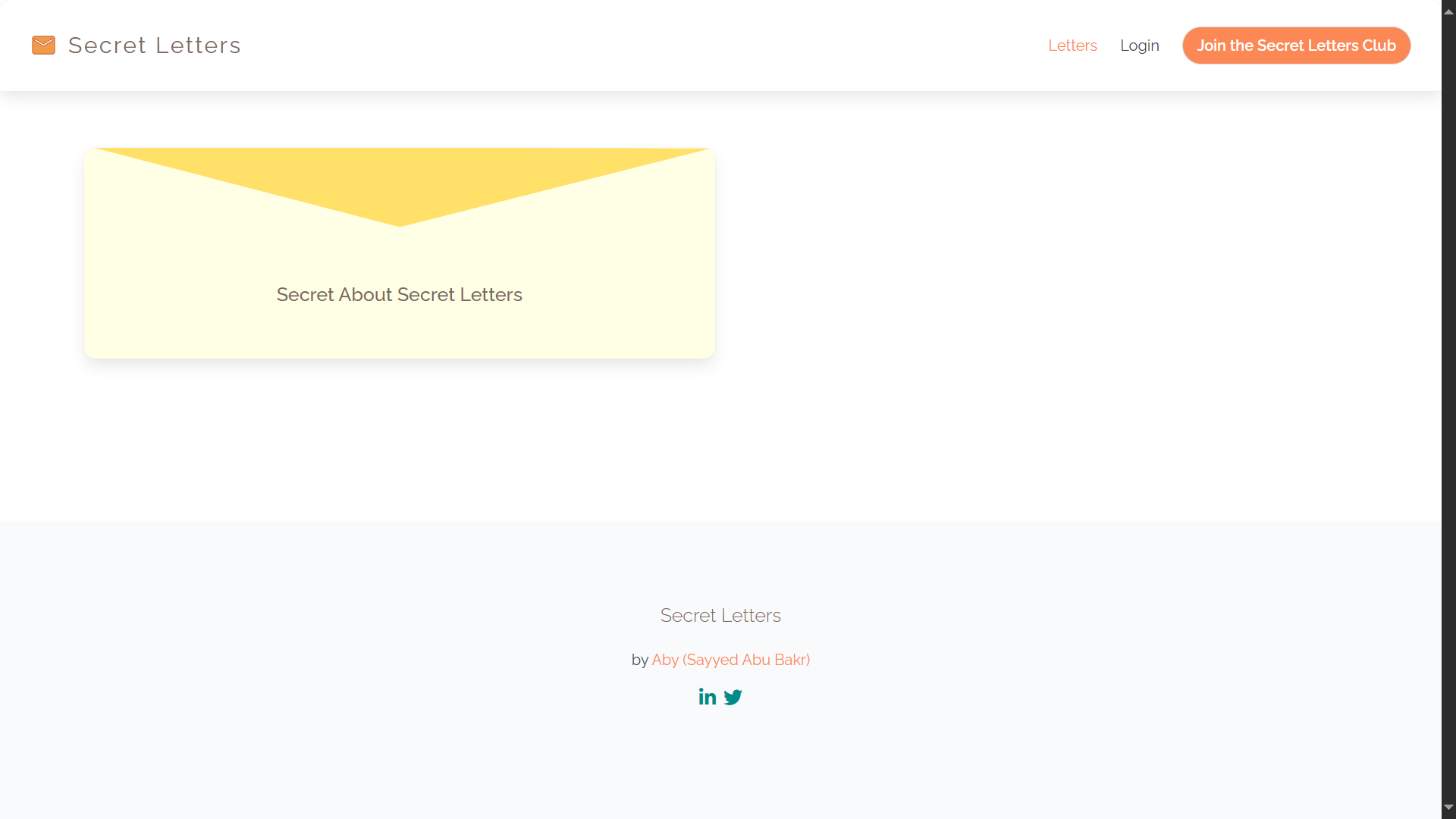Click the scrollbar down arrow
This screenshot has width=1456, height=819.
1447,808
